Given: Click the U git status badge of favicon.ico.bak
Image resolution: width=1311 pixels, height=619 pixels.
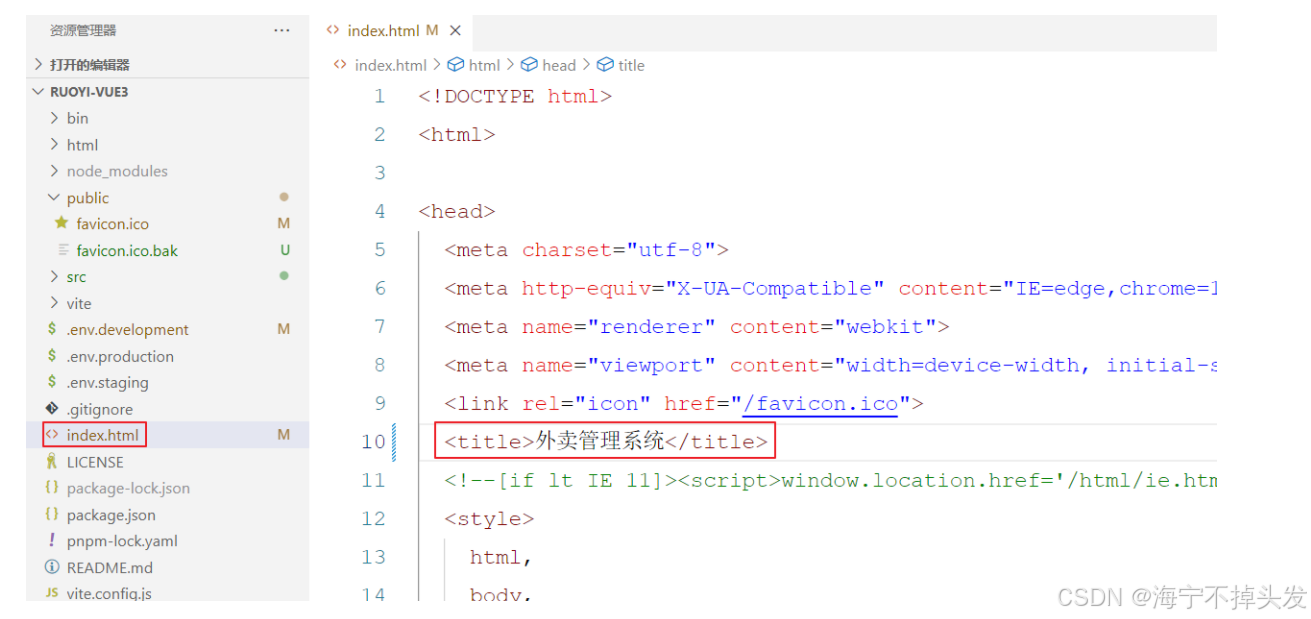Looking at the screenshot, I should 285,250.
